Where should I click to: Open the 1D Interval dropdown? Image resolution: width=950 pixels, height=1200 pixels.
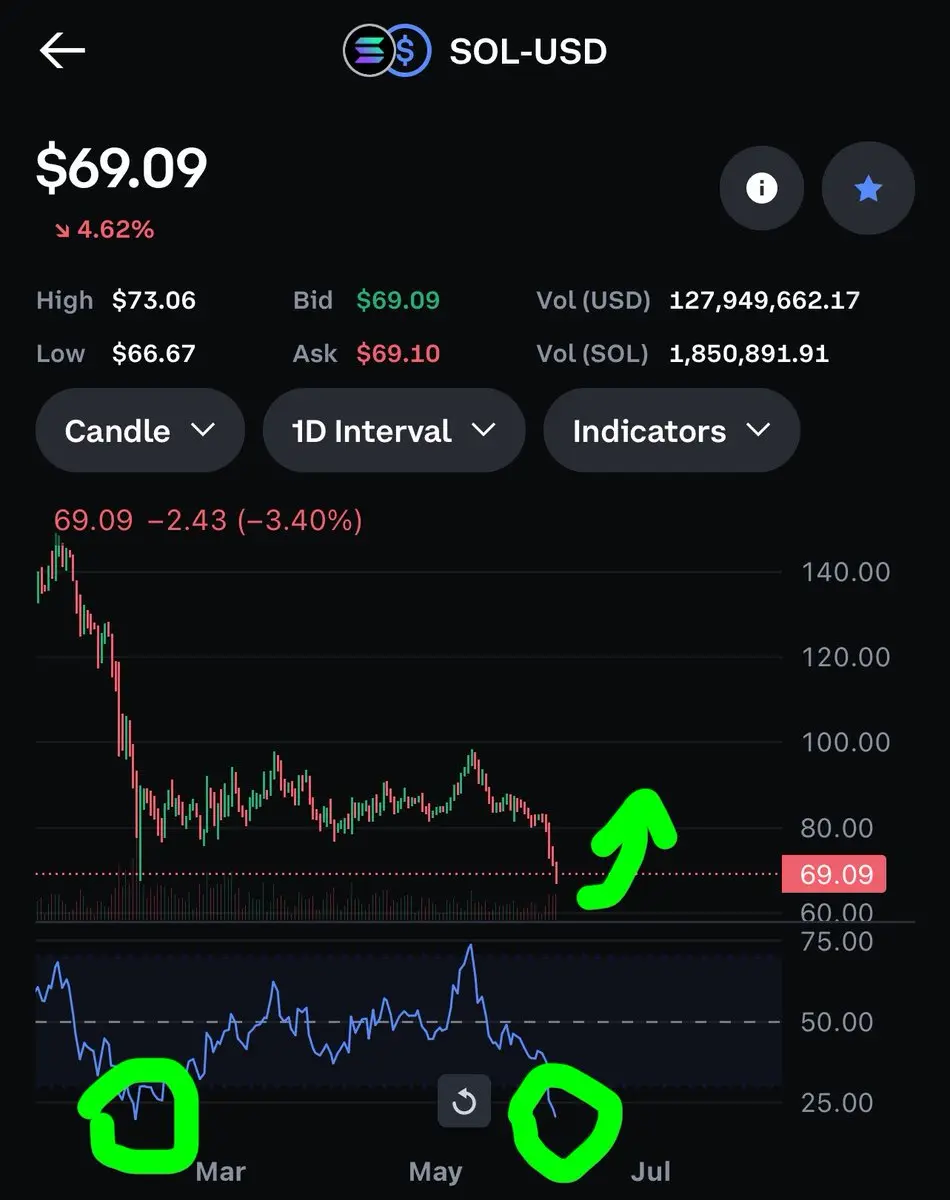[x=394, y=431]
